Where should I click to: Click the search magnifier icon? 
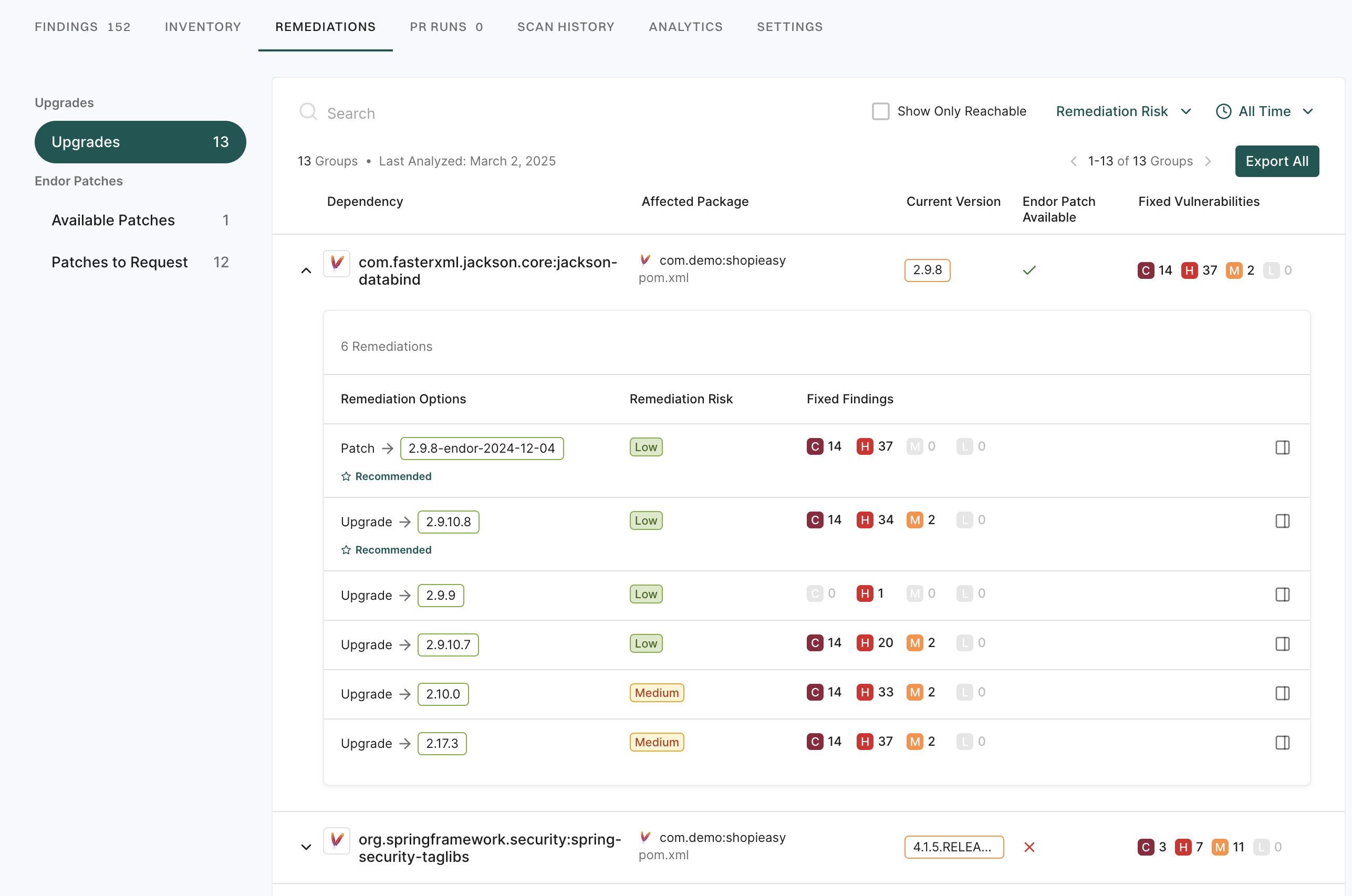coord(308,111)
